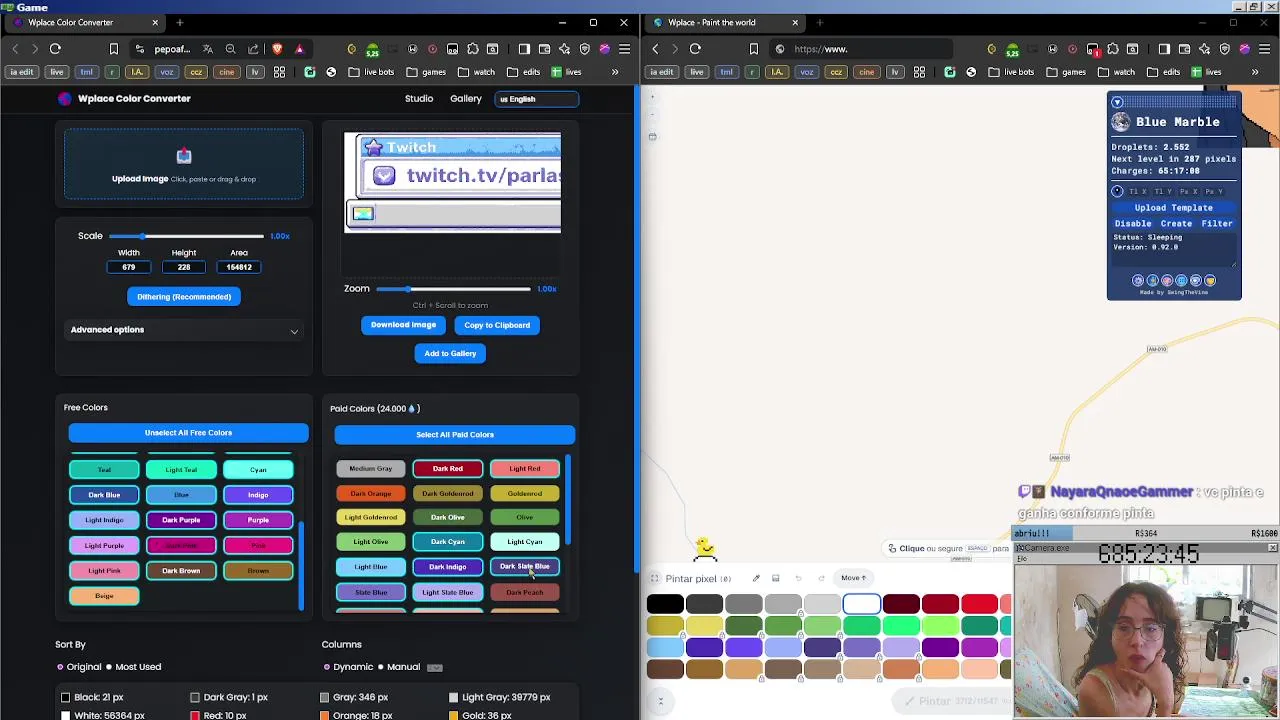The width and height of the screenshot is (1280, 720).
Task: Open the Gallery page
Action: pyautogui.click(x=466, y=99)
